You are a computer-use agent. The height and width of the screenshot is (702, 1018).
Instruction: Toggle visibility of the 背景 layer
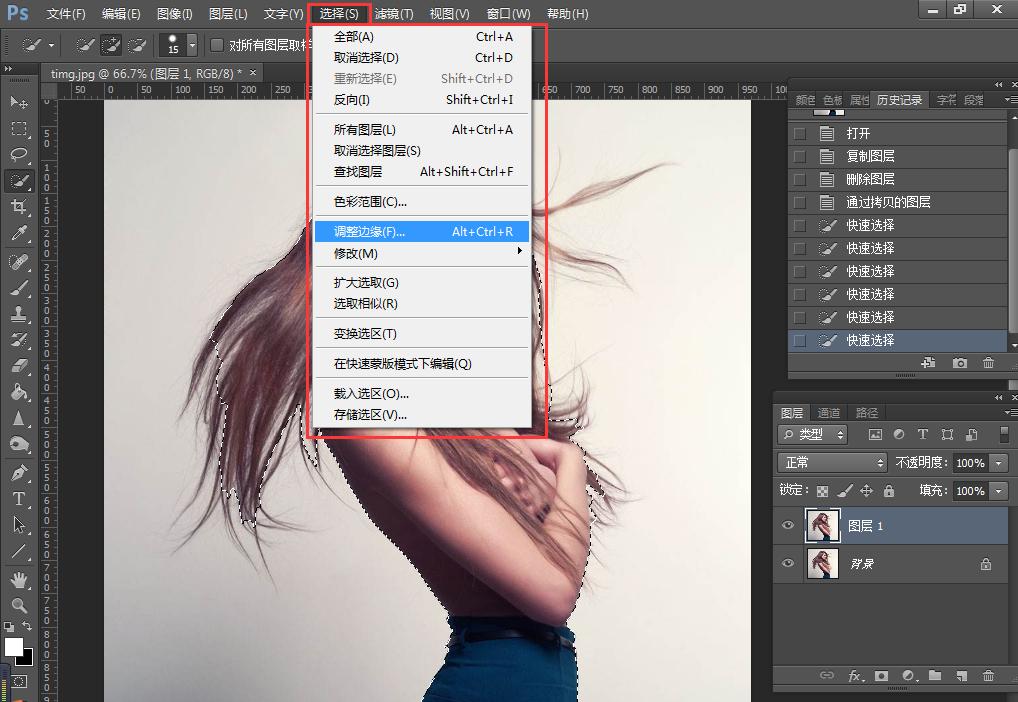pos(788,564)
